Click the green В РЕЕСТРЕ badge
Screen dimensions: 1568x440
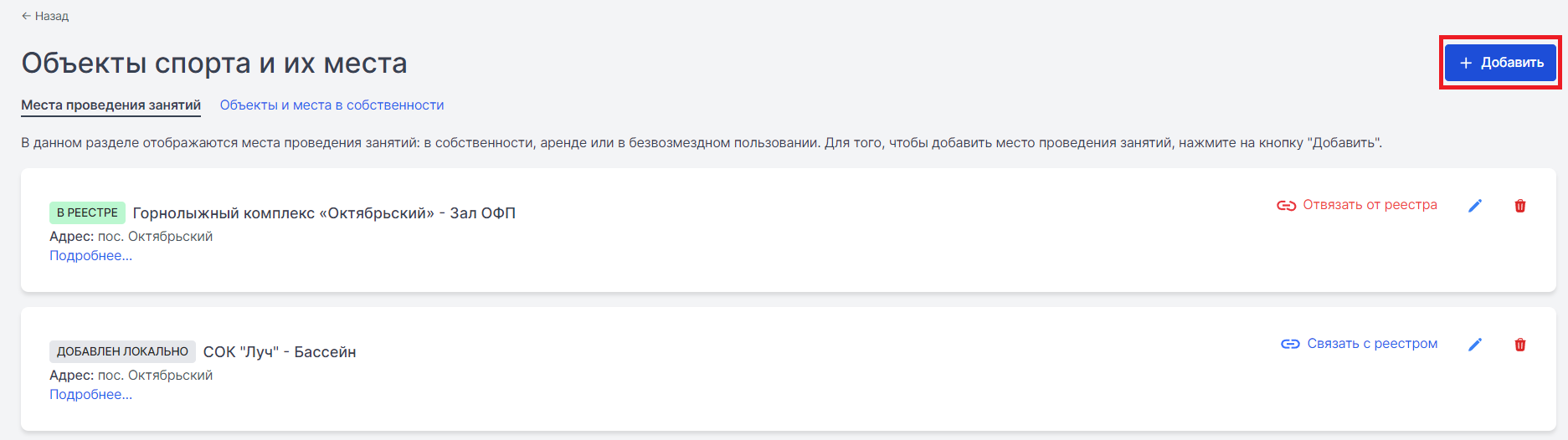87,213
